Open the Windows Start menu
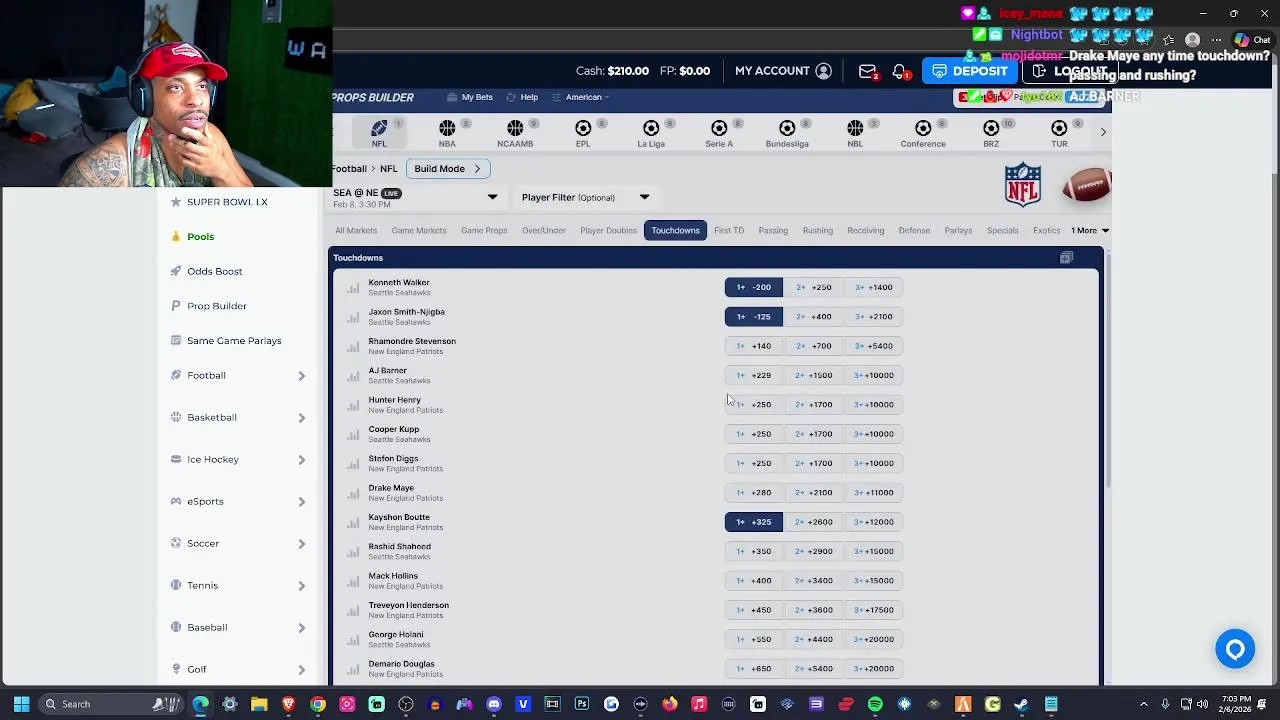This screenshot has width=1280, height=720. click(21, 704)
